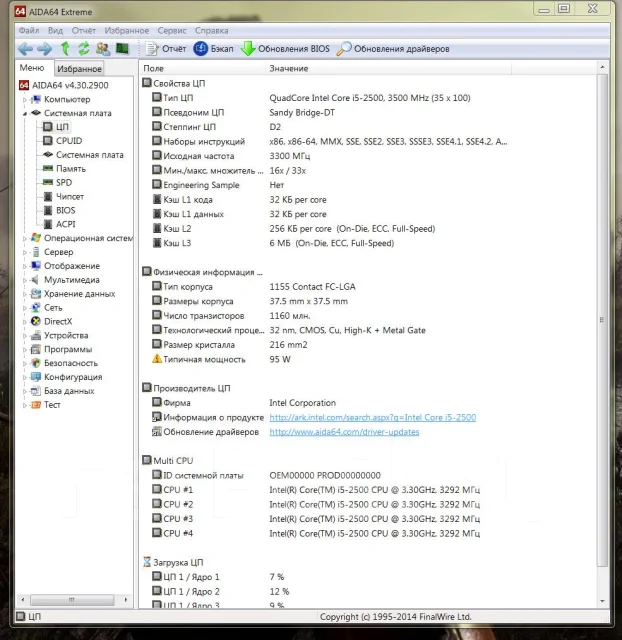The width and height of the screenshot is (622, 640).
Task: Collapse the Системная плата root node
Action: (x=24, y=113)
